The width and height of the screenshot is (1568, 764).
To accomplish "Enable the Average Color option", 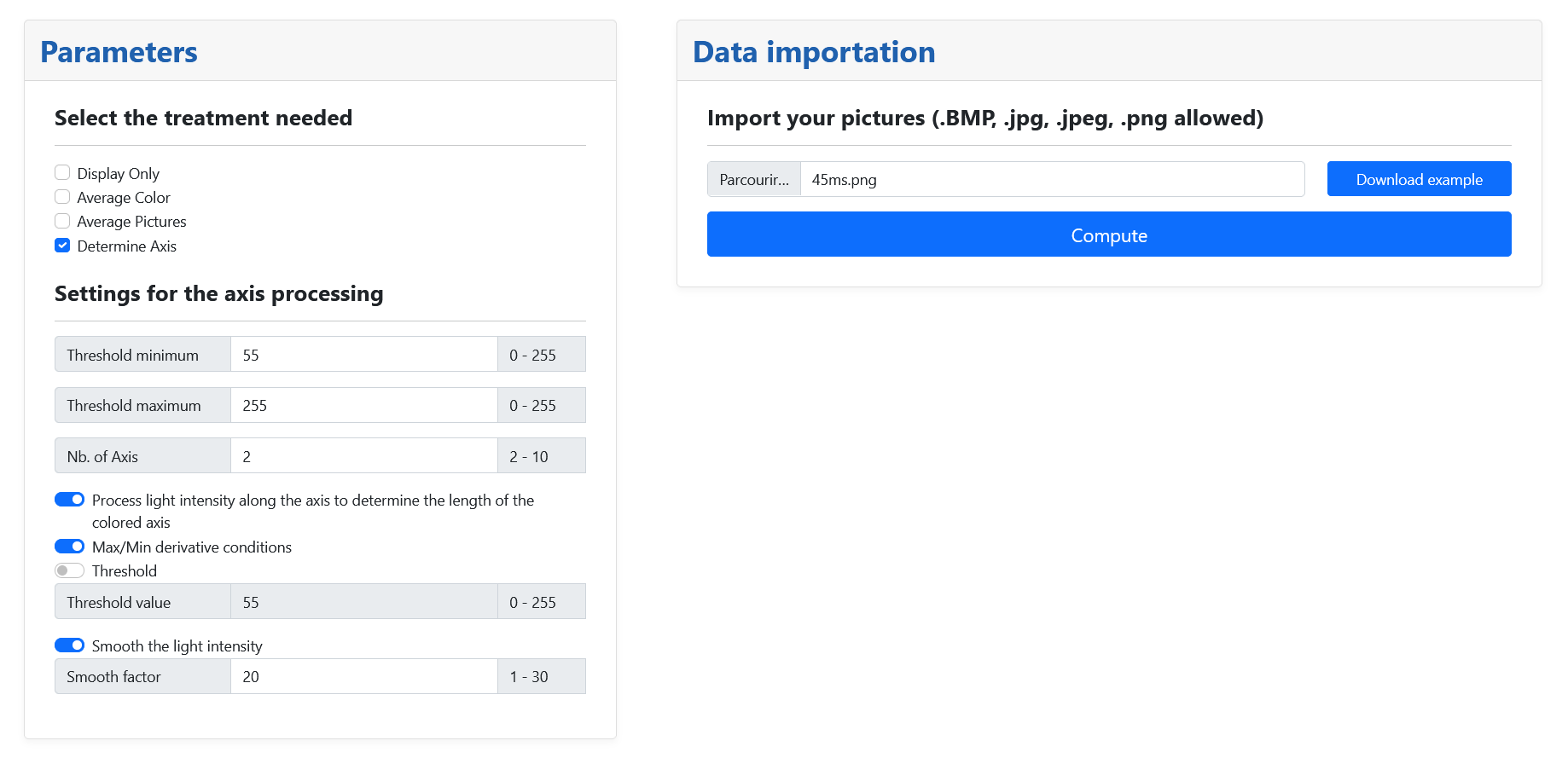I will point(62,197).
